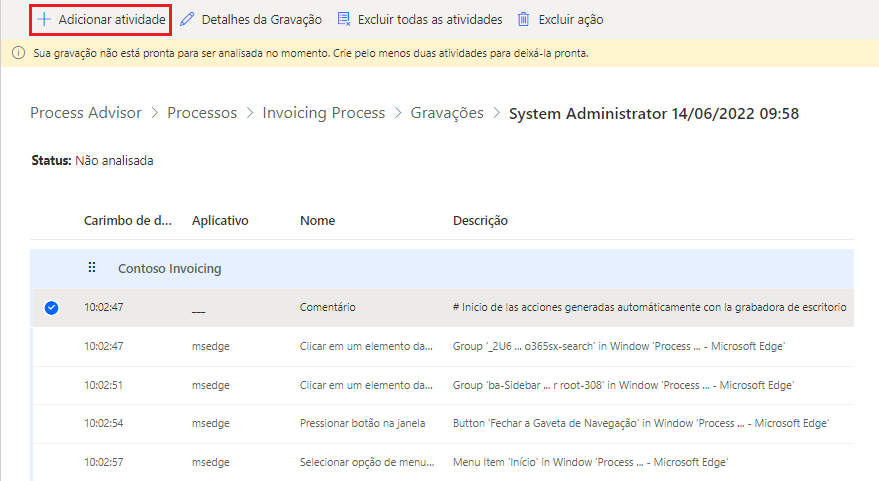Click the drag handle beside Contoso Invoicing
Viewport: 879px width, 481px height.
point(92,268)
